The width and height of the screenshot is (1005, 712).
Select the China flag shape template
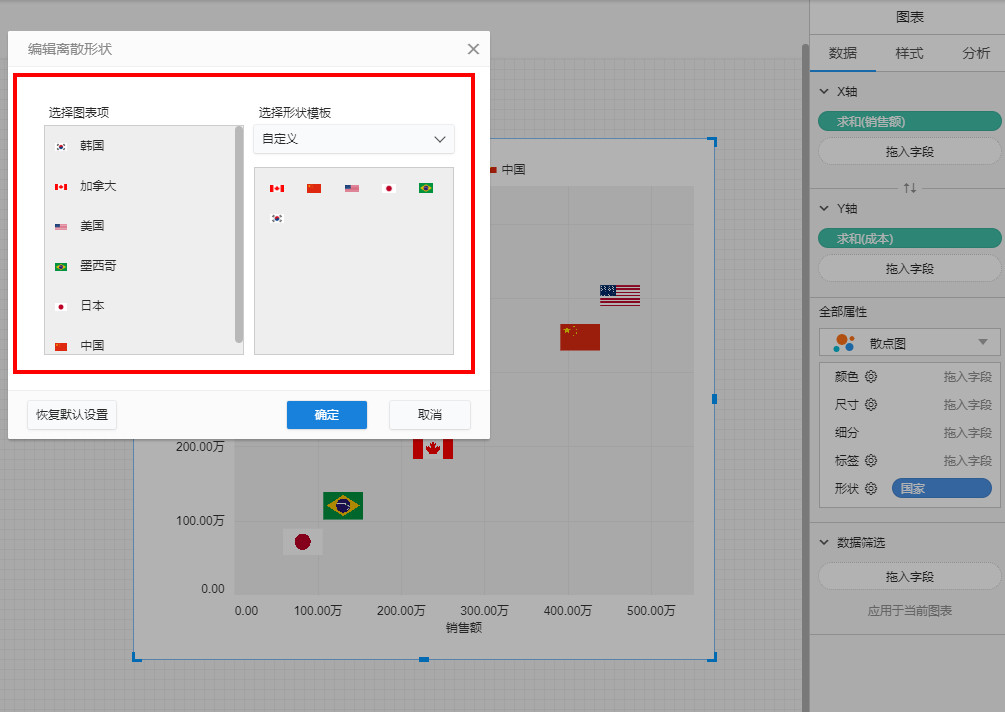pyautogui.click(x=314, y=188)
